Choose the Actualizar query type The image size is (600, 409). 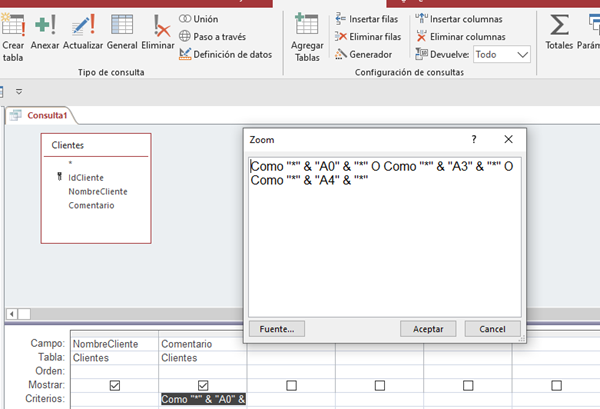pos(83,34)
